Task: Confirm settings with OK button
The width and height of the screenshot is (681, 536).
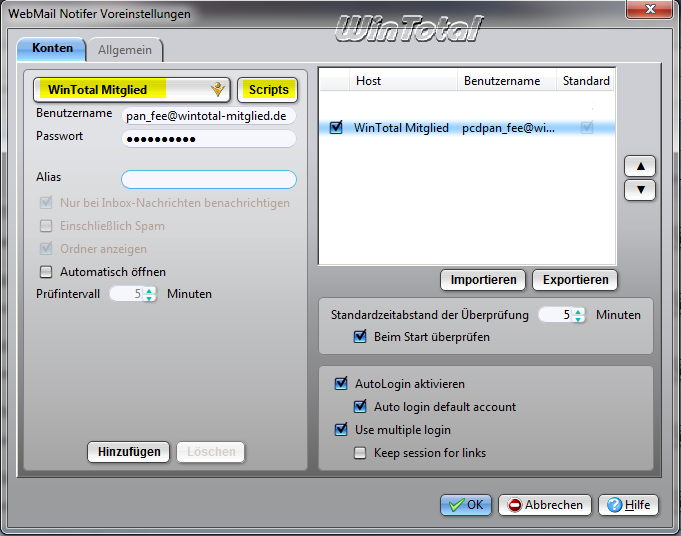Action: point(466,505)
